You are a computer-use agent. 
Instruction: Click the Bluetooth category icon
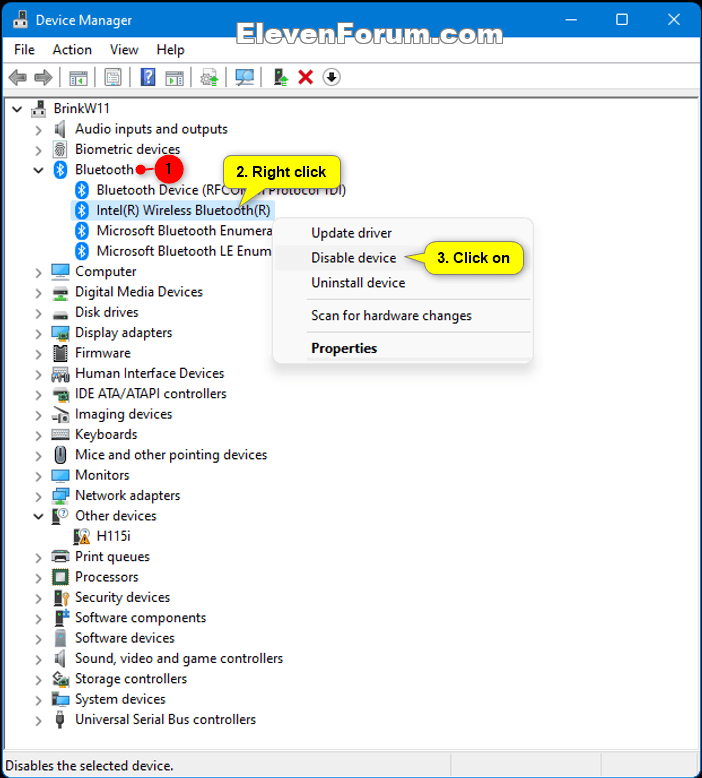60,170
